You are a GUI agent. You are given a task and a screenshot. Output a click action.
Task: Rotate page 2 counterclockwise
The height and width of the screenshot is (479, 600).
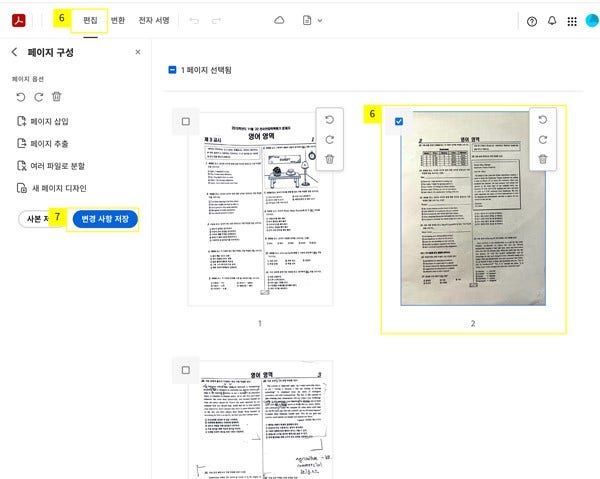[543, 120]
